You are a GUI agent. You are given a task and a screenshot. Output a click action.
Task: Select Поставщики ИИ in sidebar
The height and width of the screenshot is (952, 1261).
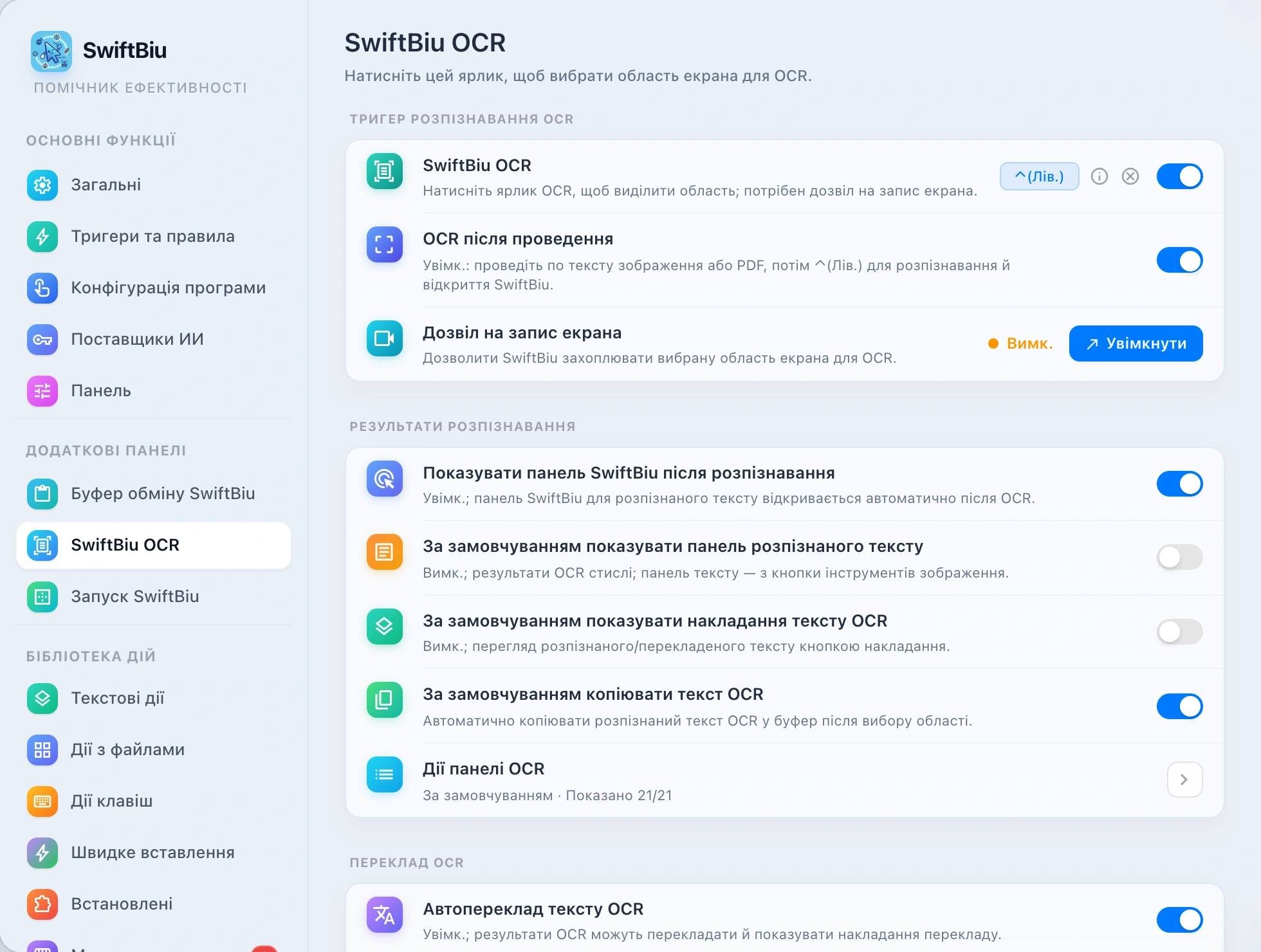coord(154,340)
